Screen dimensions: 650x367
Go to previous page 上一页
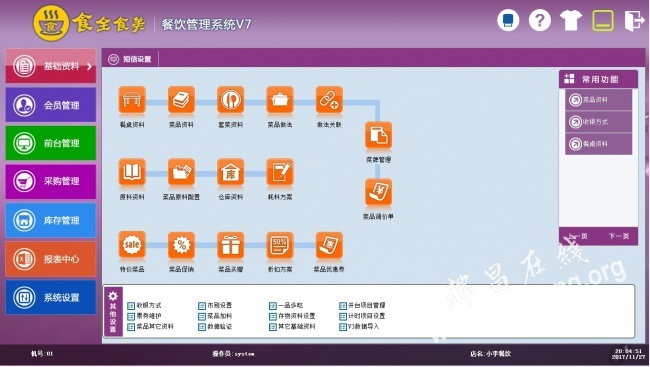578,236
